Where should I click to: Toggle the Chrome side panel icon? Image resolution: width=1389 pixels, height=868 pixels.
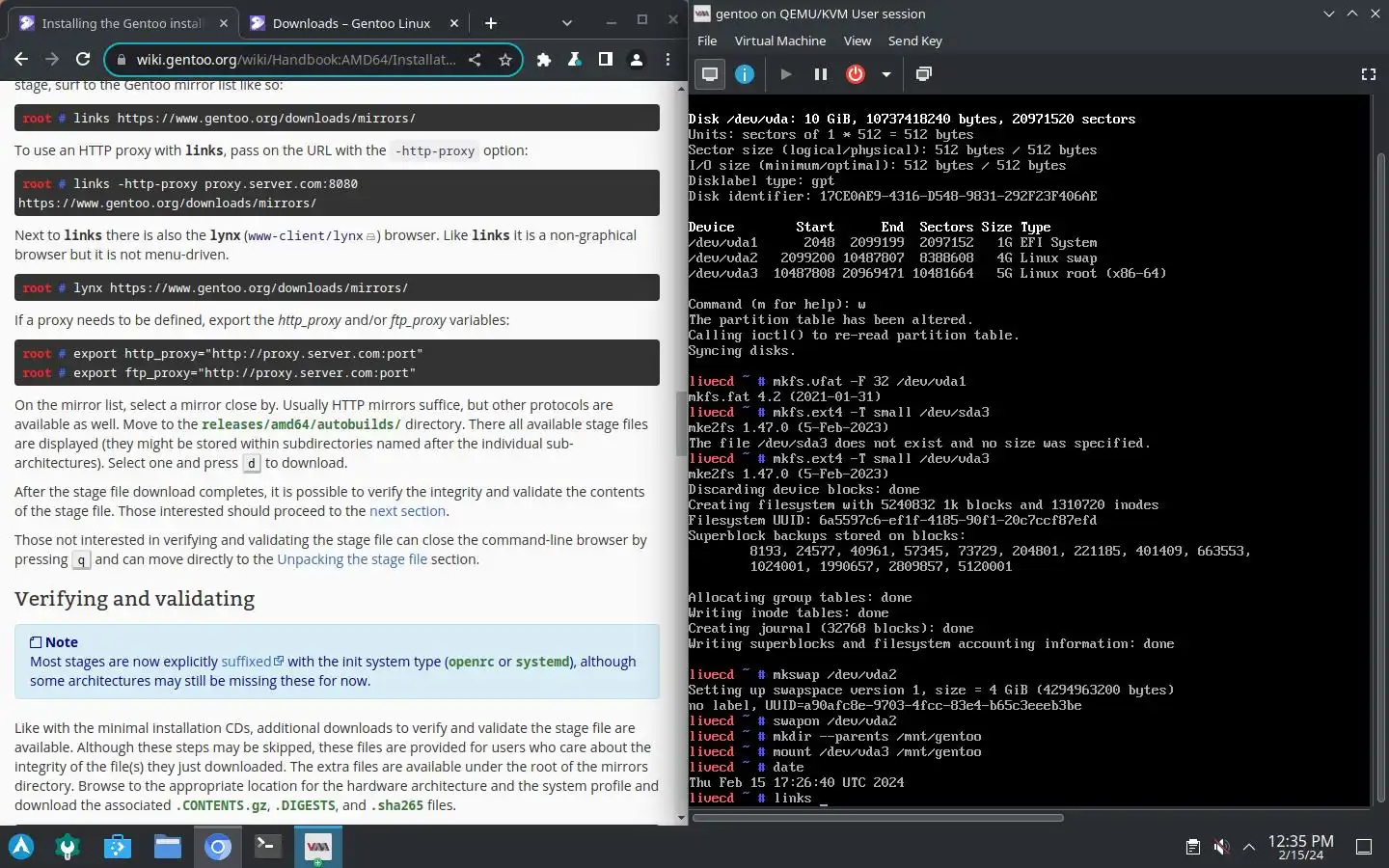click(x=606, y=60)
